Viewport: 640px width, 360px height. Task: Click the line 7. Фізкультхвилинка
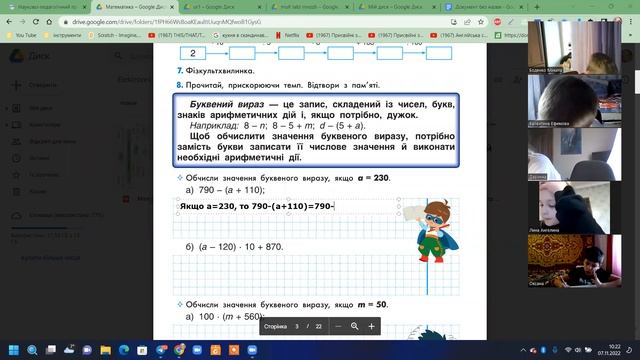215,71
